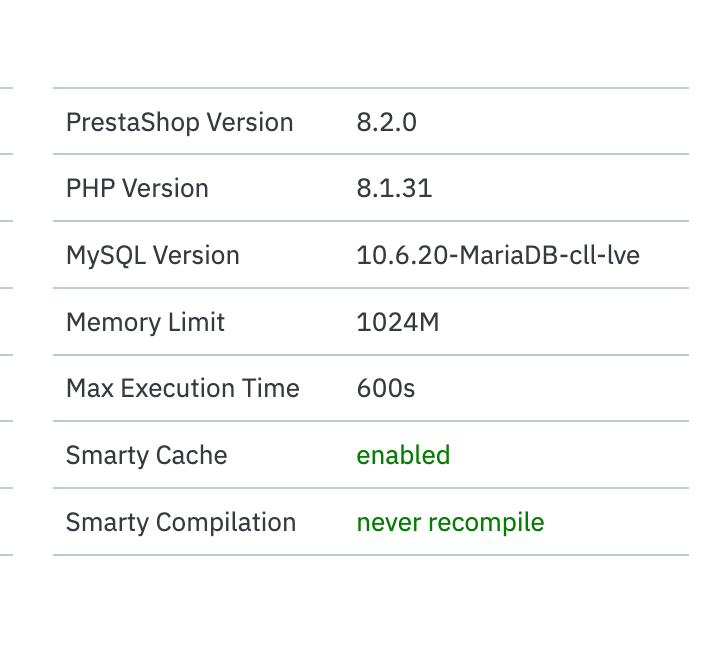
Task: Click the PHP Version label
Action: 137,189
